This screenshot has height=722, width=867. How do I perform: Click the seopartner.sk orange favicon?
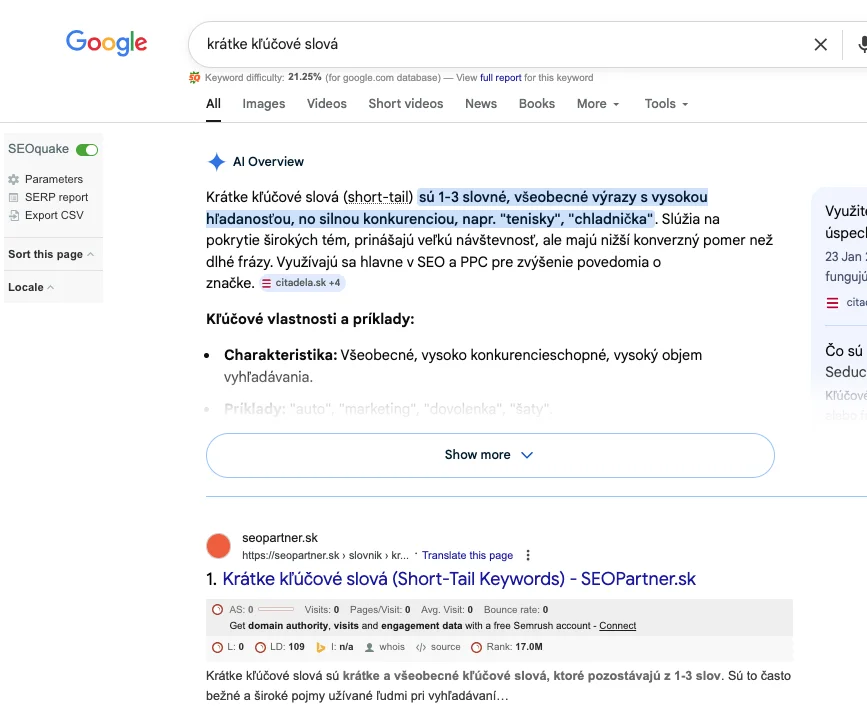click(218, 546)
